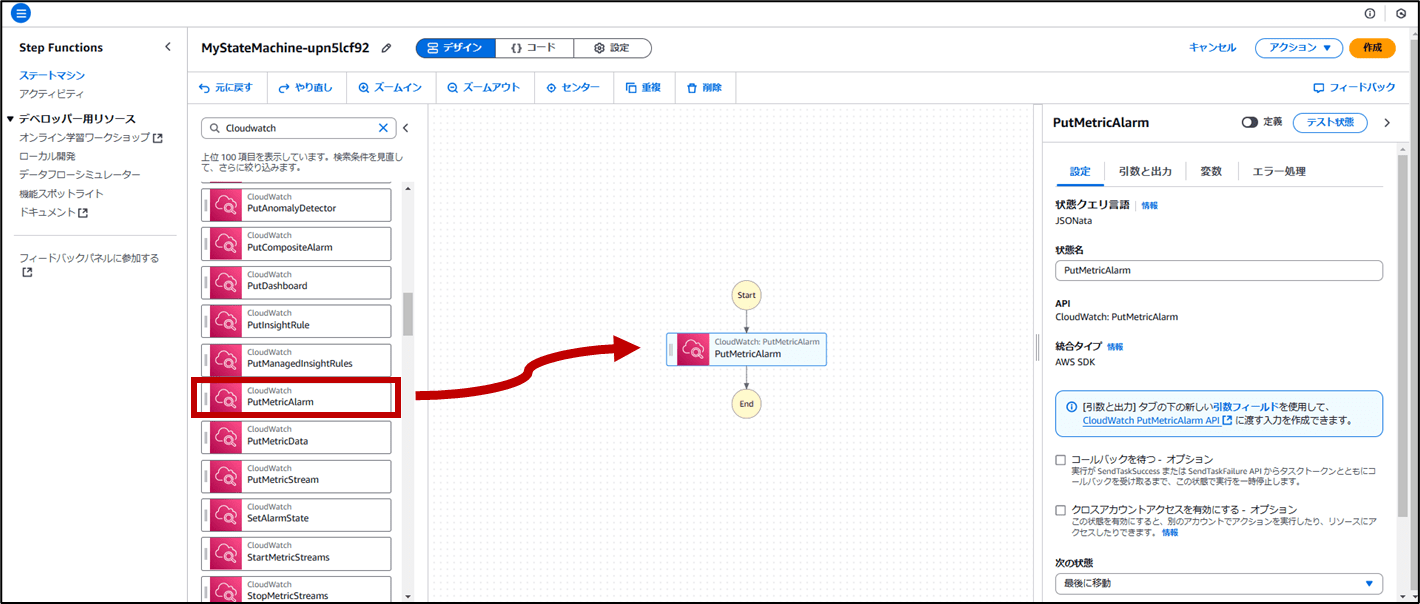Select PutDashboard action icon
Screen dimensions: 1420x604
[226, 281]
